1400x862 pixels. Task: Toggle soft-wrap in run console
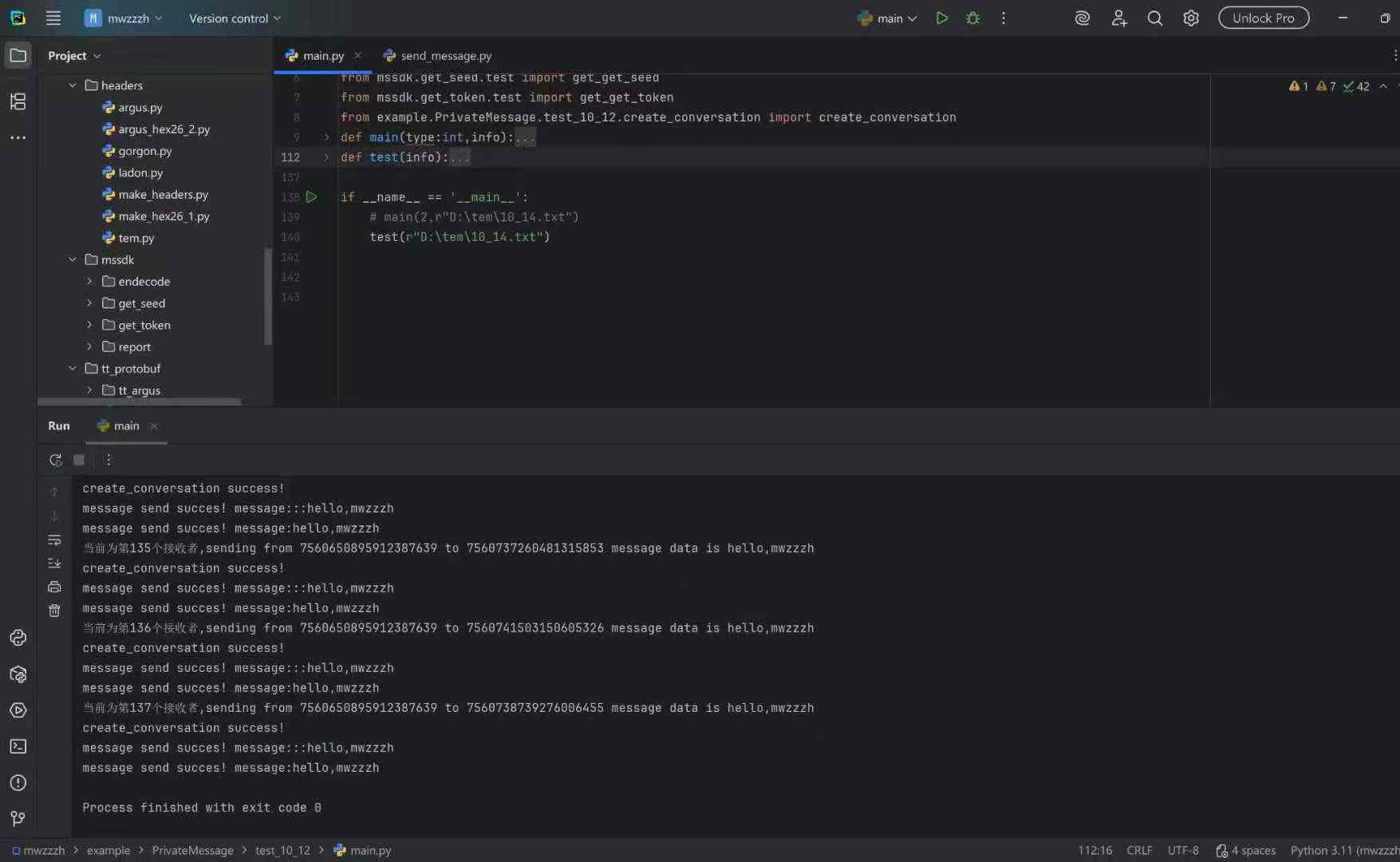click(54, 540)
